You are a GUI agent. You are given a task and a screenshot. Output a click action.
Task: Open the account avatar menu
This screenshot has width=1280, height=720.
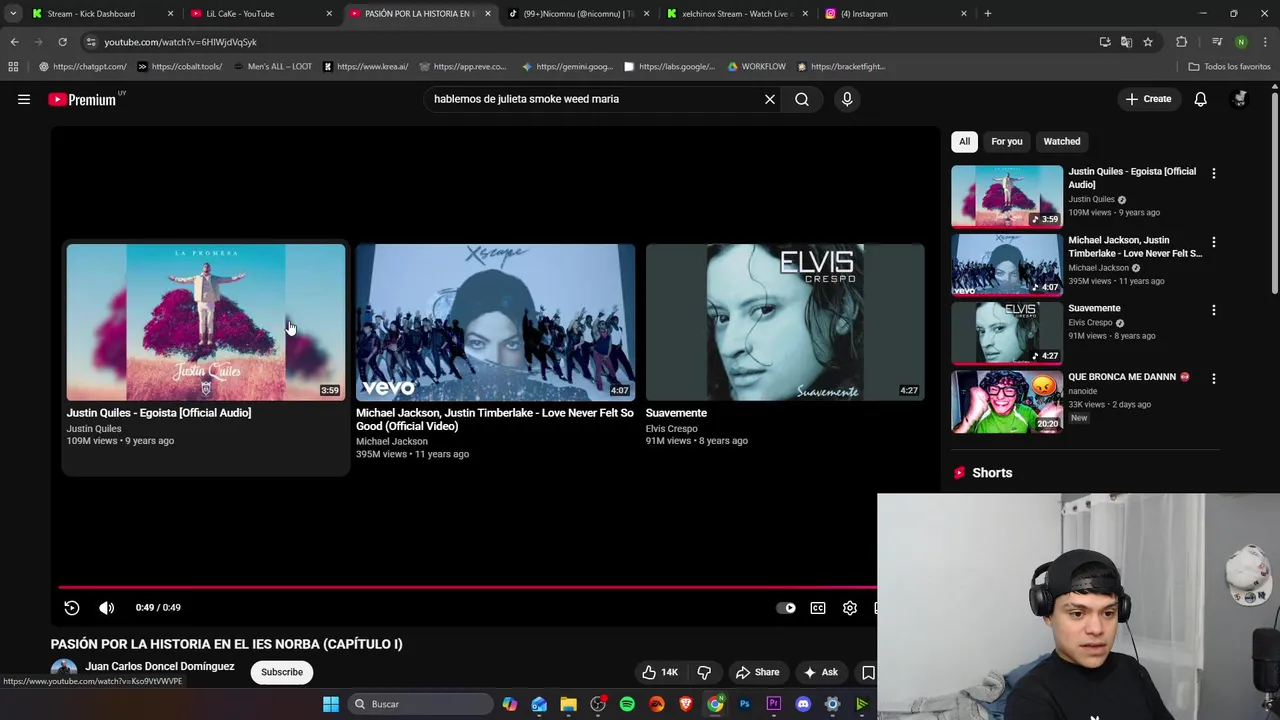[x=1240, y=99]
